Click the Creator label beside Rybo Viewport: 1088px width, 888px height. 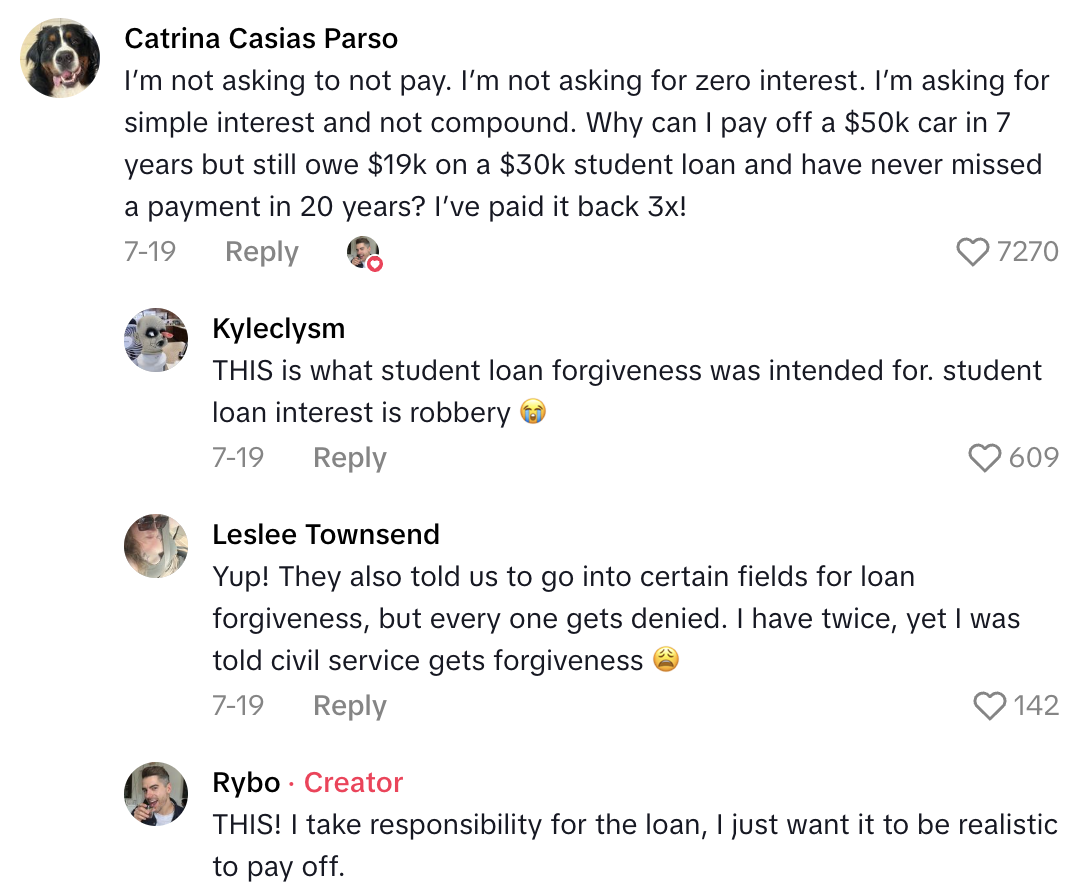coord(352,783)
